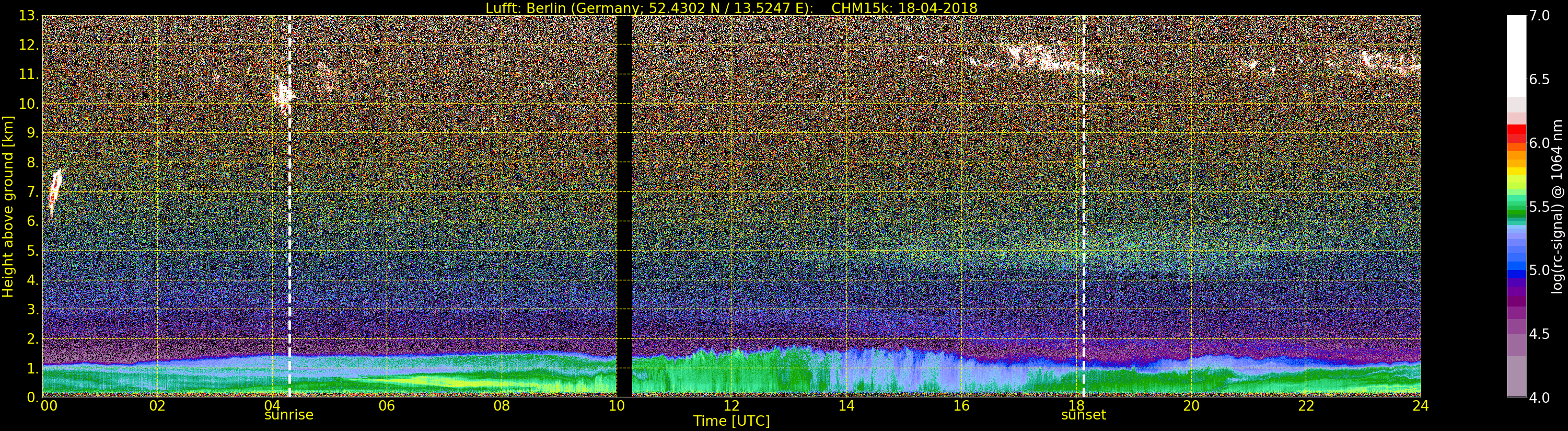Click the colorbar tick value '5.0'
Image resolution: width=1568 pixels, height=431 pixels.
point(1539,270)
